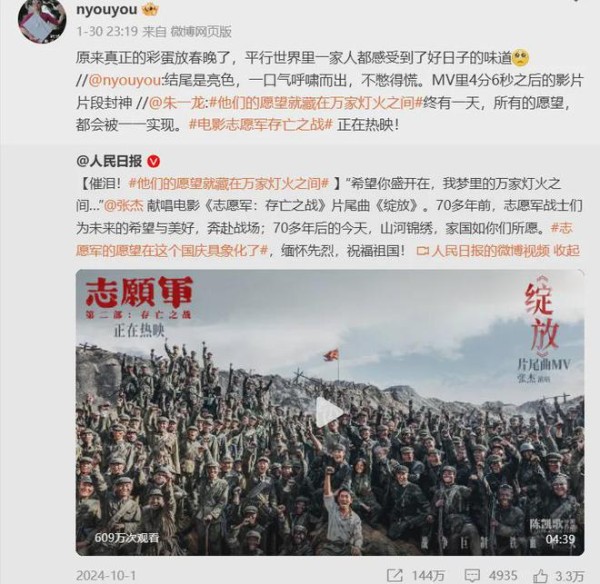The width and height of the screenshot is (600, 584).
Task: Click the 微博网页版 source link
Action: click(x=201, y=31)
